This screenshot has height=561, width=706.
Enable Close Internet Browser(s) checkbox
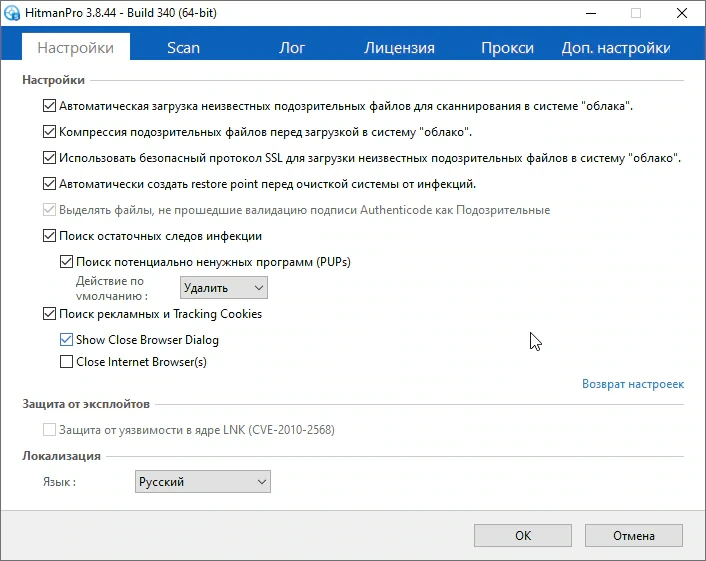(66, 362)
